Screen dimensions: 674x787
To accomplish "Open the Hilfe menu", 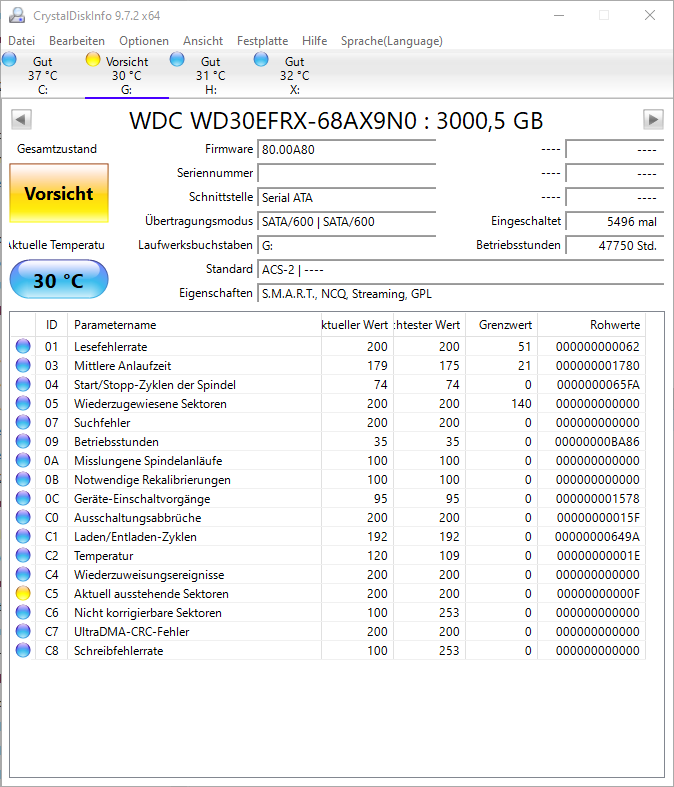I will (315, 41).
